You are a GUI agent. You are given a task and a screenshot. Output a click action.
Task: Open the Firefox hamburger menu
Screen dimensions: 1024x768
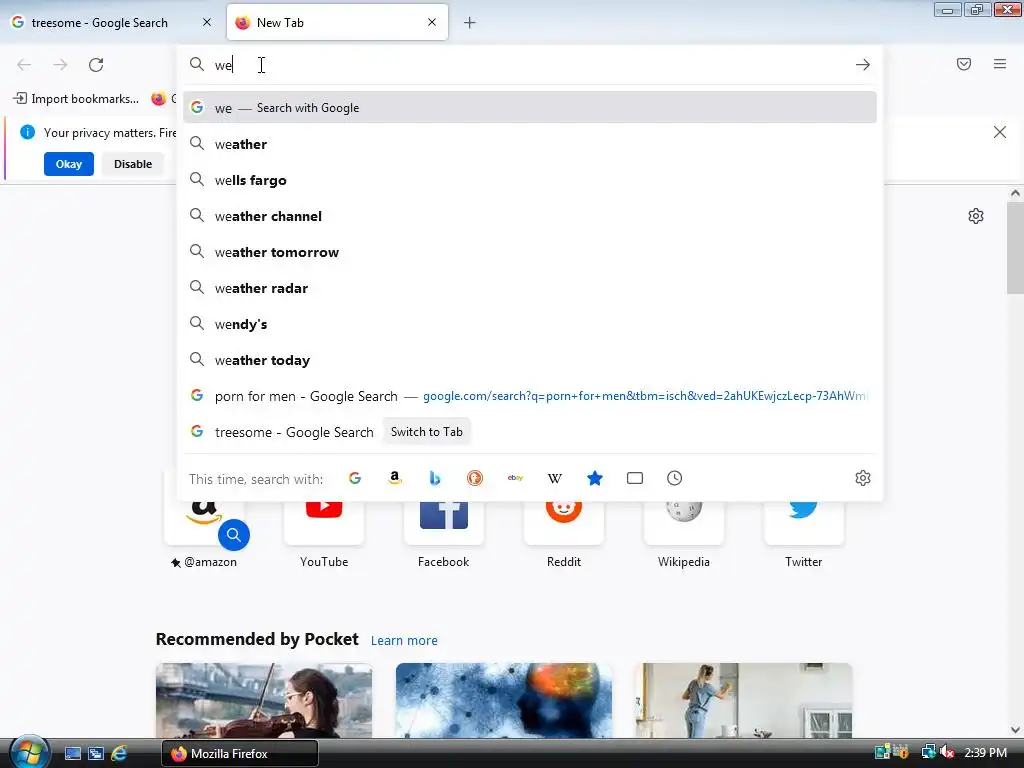tap(1000, 64)
